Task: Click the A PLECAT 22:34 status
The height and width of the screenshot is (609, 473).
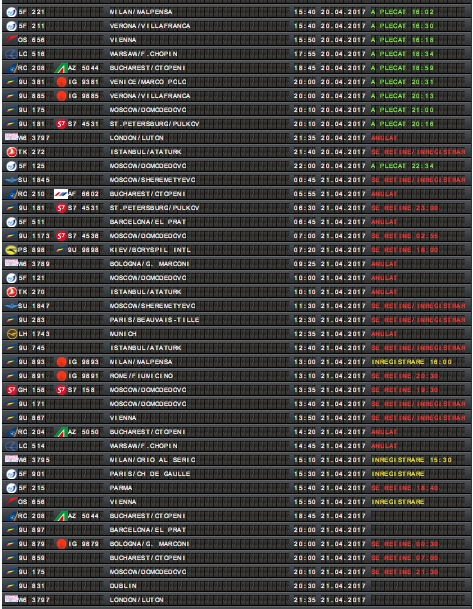Action: 402,166
